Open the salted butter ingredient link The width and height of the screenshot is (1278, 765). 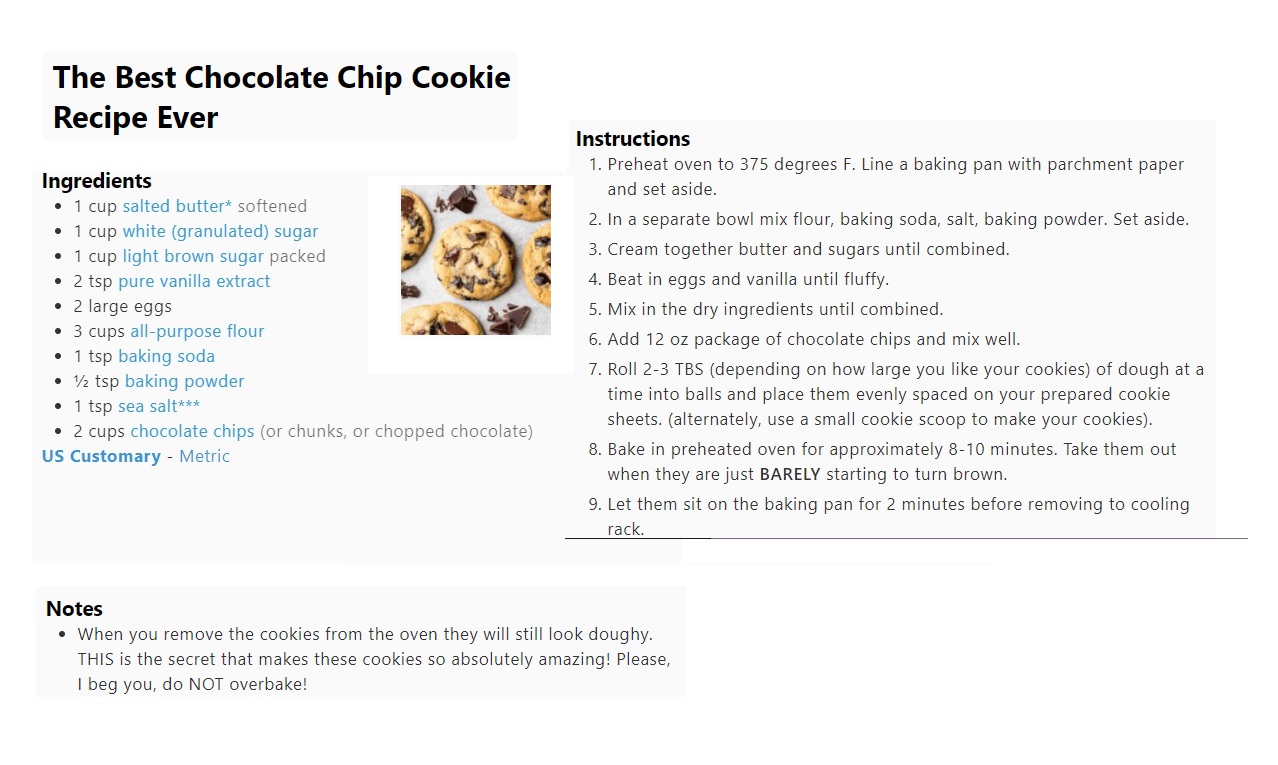(177, 206)
